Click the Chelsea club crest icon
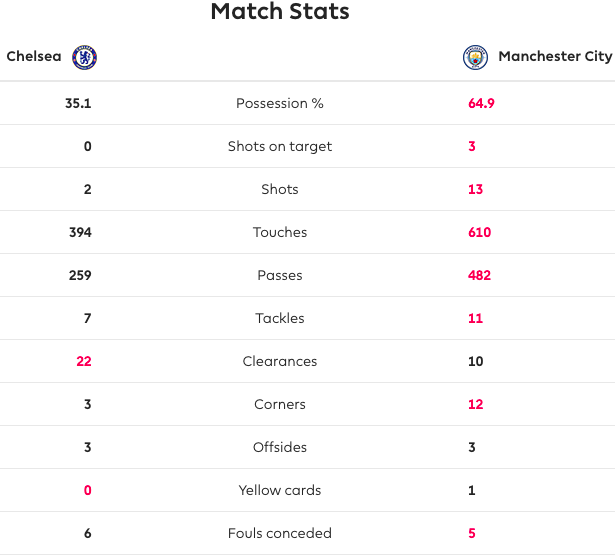This screenshot has width=615, height=559. [x=85, y=57]
